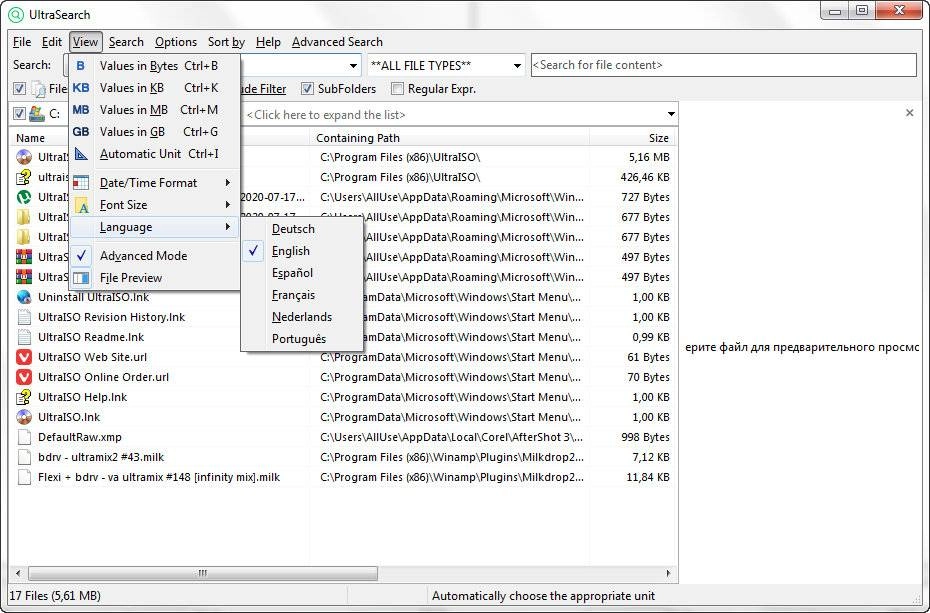
Task: Select the UltraISO Help.lnk row
Action: (343, 397)
